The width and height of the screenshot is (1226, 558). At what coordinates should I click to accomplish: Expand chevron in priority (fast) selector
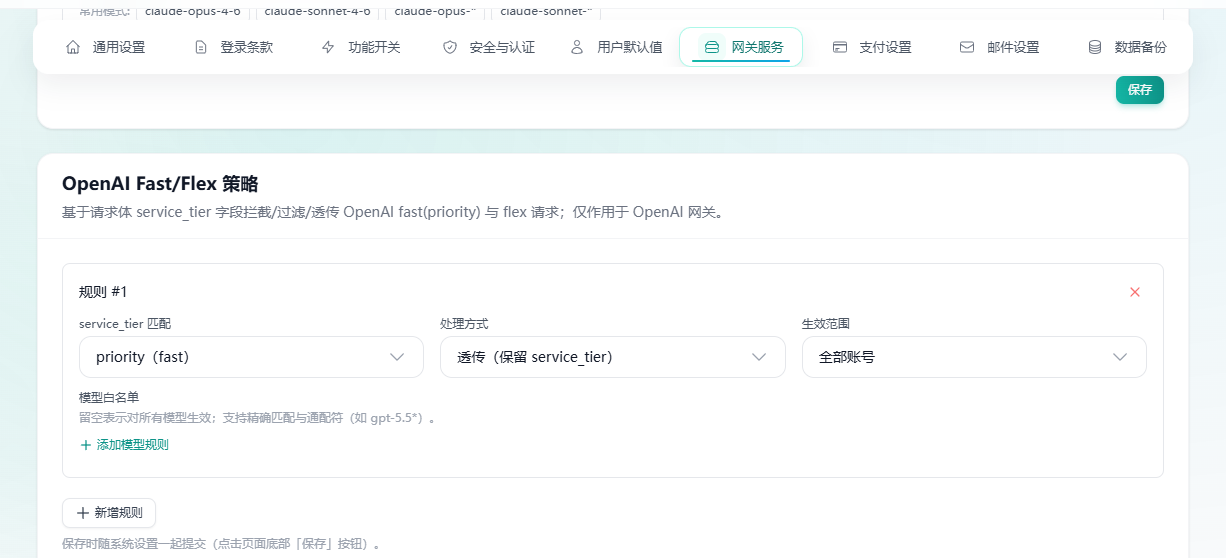pyautogui.click(x=397, y=357)
